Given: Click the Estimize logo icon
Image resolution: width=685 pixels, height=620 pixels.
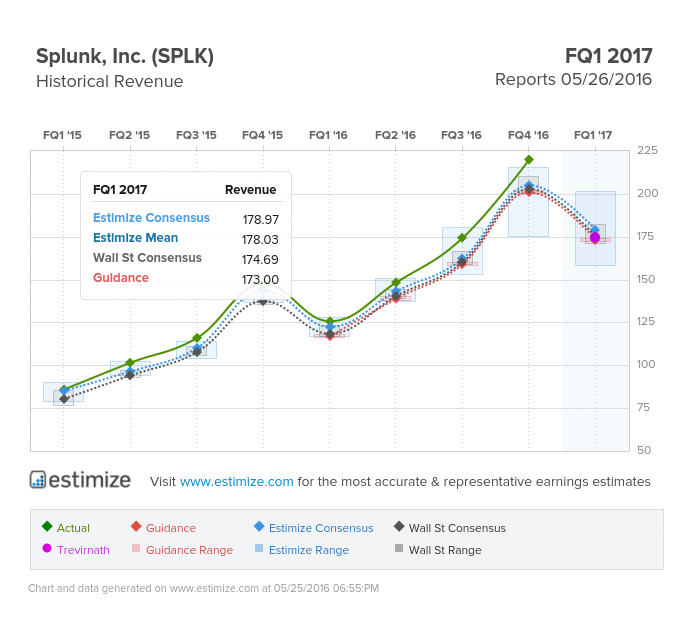Looking at the screenshot, I should [38, 479].
